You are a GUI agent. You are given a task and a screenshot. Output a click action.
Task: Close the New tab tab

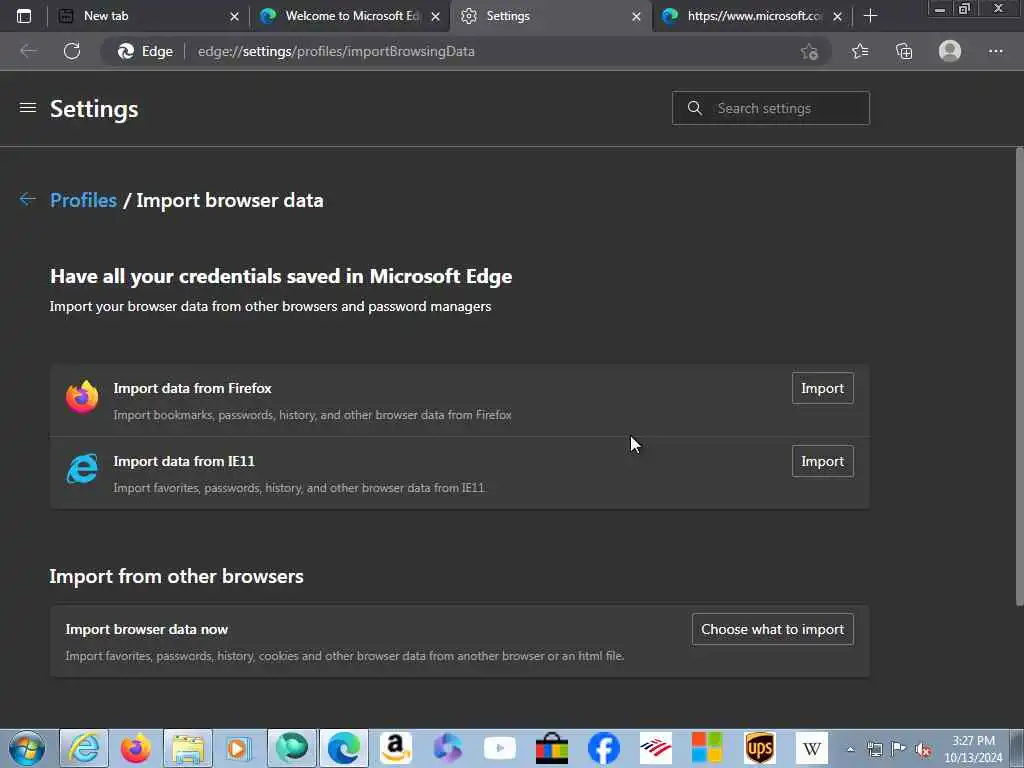(234, 16)
